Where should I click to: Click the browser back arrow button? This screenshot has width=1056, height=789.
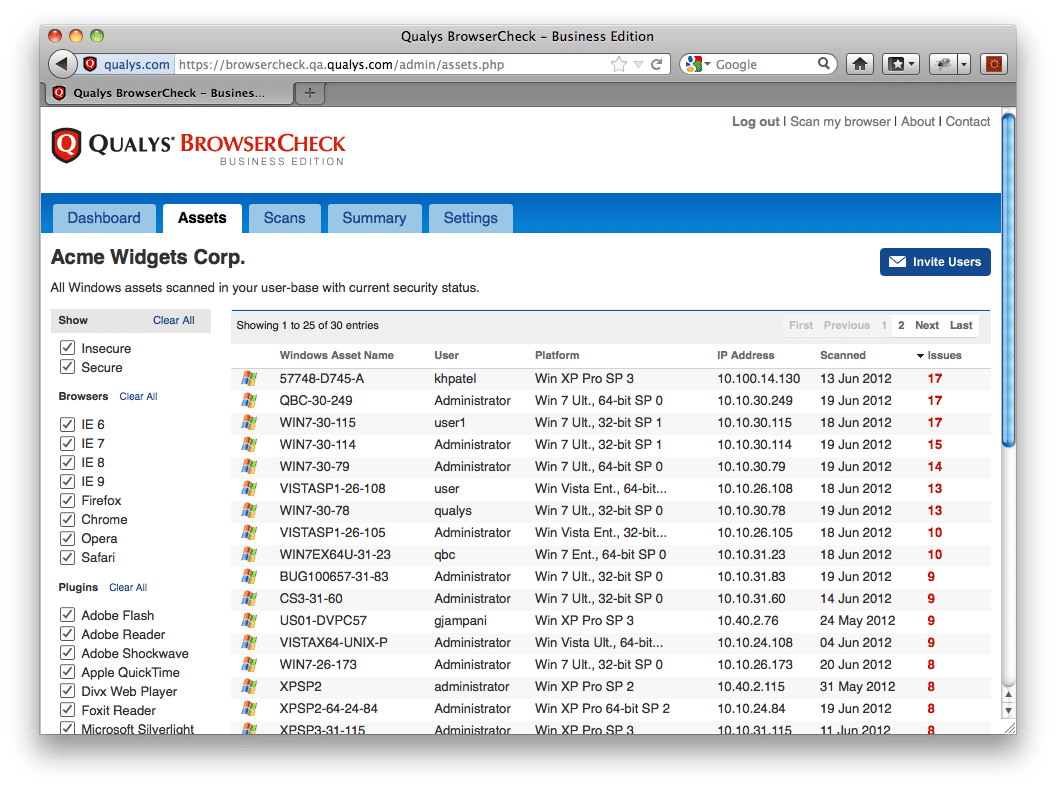[62, 64]
